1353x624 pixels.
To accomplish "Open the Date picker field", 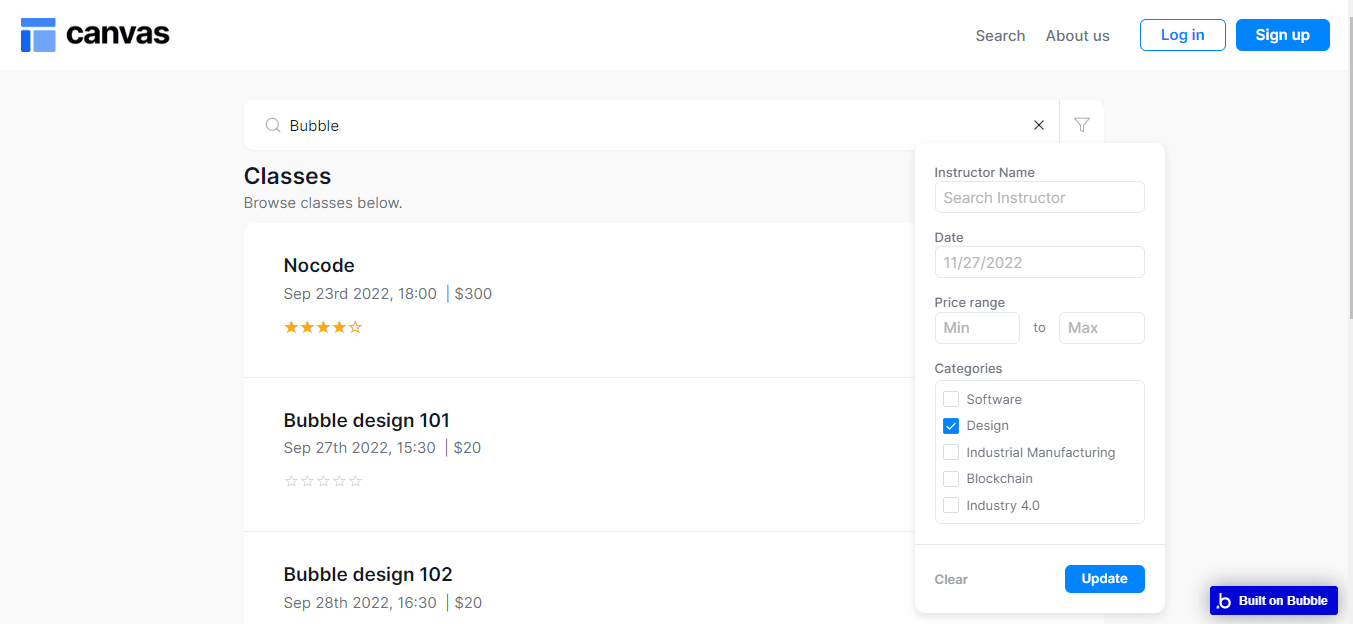I will tap(1039, 262).
